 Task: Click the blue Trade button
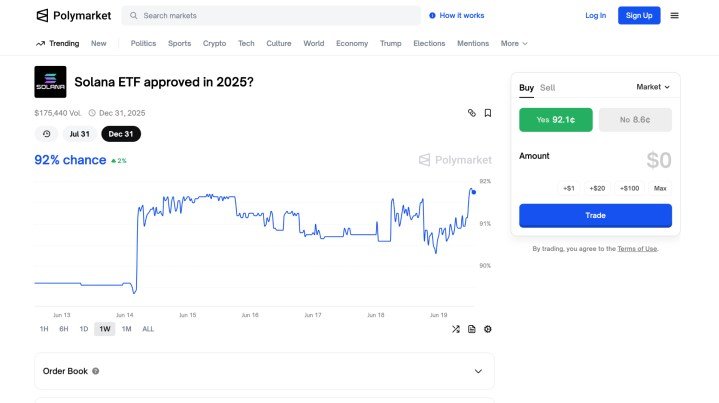pos(595,215)
